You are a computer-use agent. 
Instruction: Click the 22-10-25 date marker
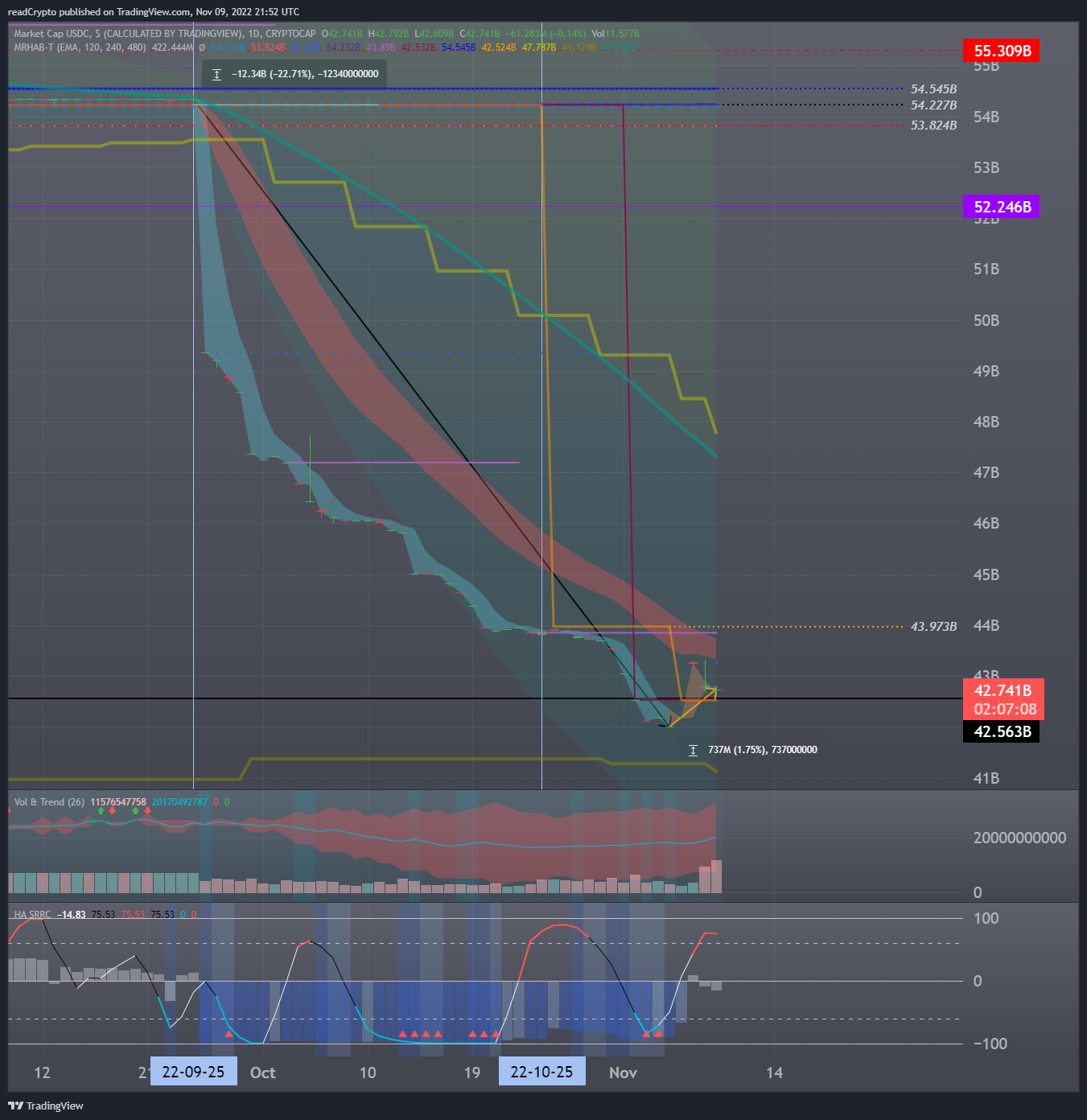tap(541, 1072)
